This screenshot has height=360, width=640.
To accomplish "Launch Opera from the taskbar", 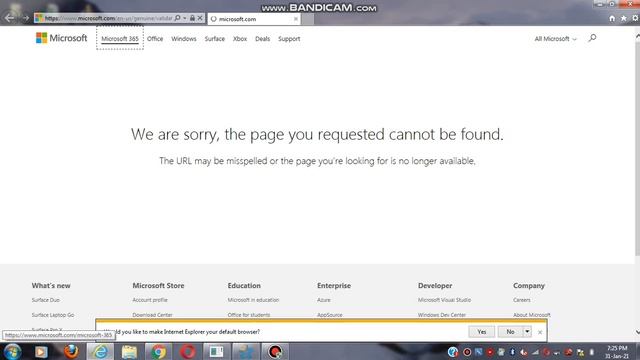I will [x=188, y=351].
